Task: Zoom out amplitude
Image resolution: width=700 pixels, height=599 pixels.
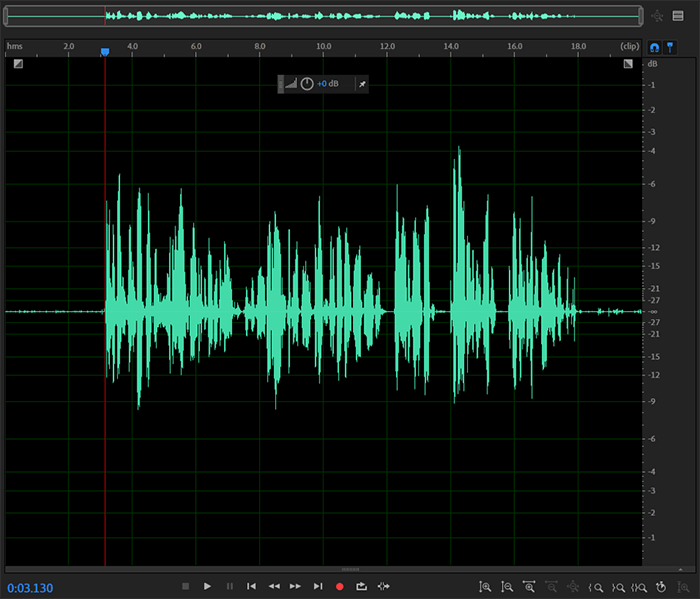Action: click(507, 587)
